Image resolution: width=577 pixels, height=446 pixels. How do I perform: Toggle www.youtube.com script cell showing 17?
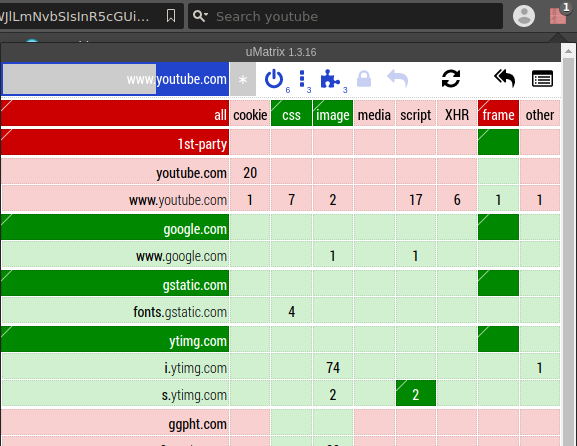tap(416, 198)
